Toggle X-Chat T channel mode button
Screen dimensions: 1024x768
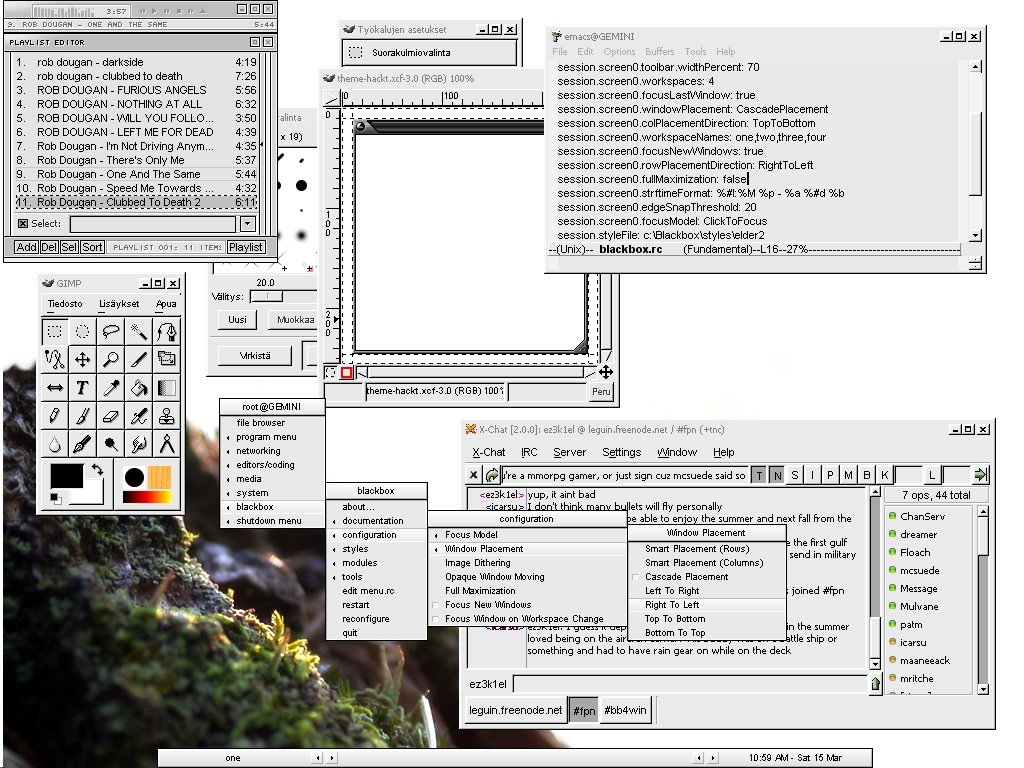coord(759,475)
